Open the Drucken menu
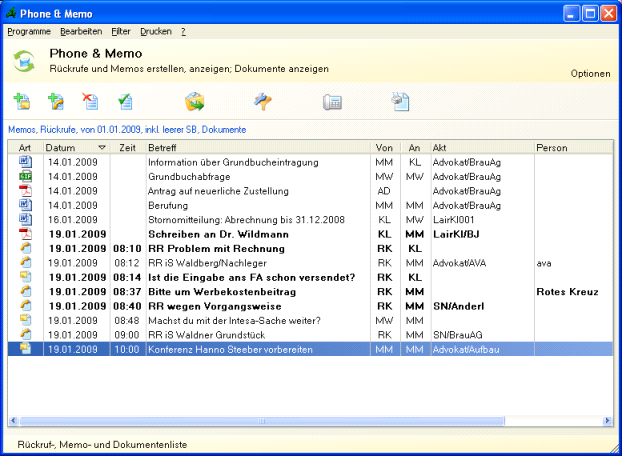 (156, 32)
